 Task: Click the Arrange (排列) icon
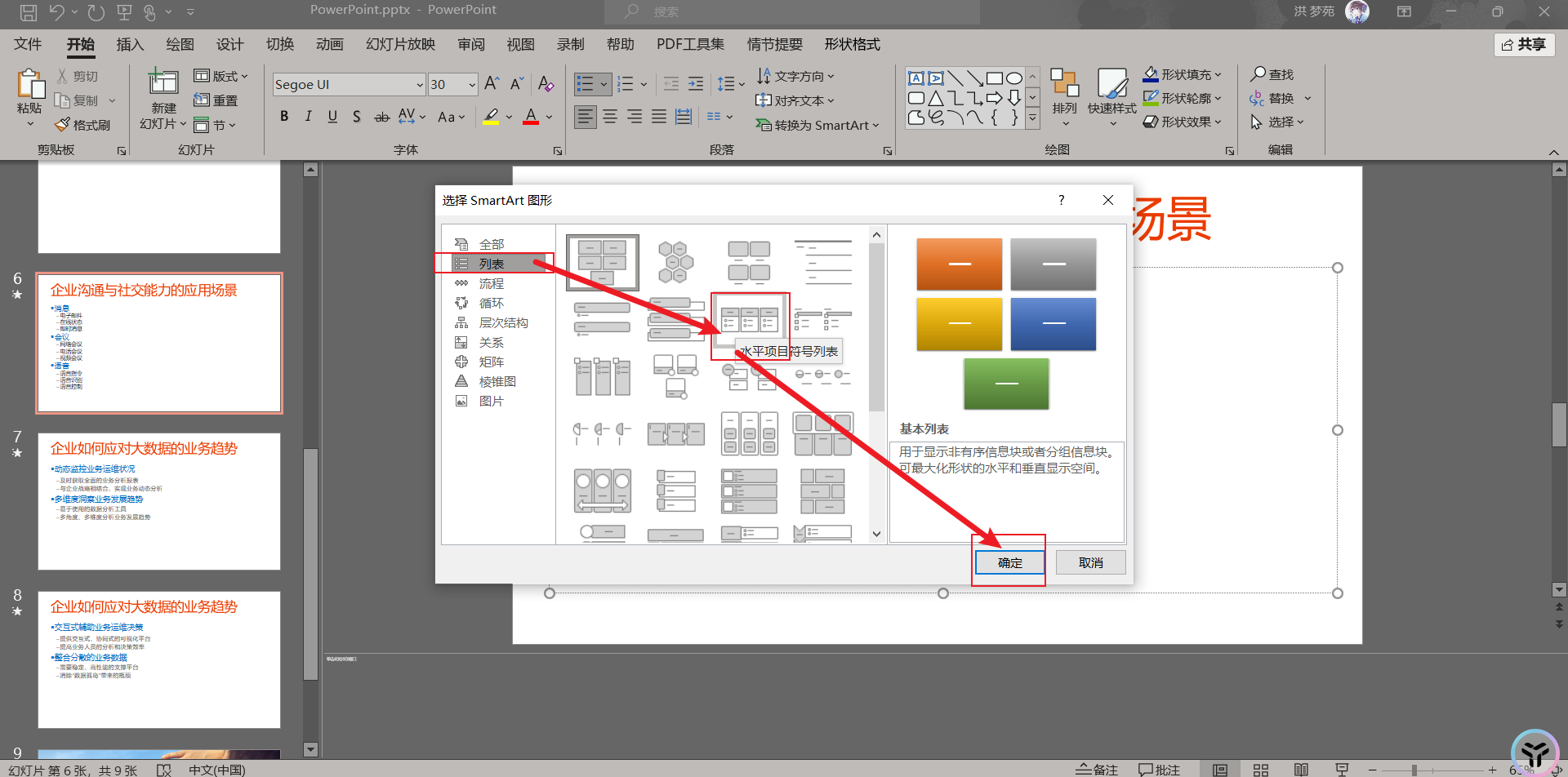pyautogui.click(x=1064, y=83)
